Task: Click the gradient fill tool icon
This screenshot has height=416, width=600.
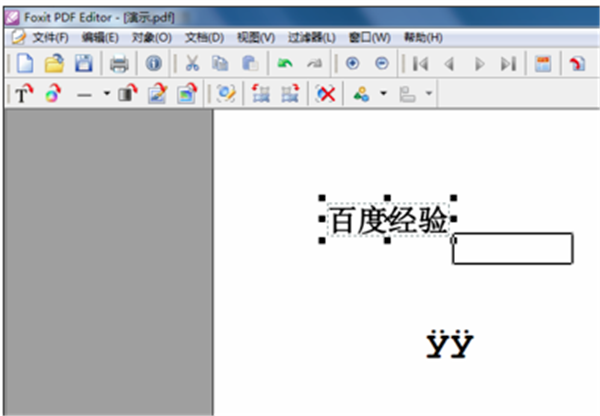Action: click(x=127, y=93)
